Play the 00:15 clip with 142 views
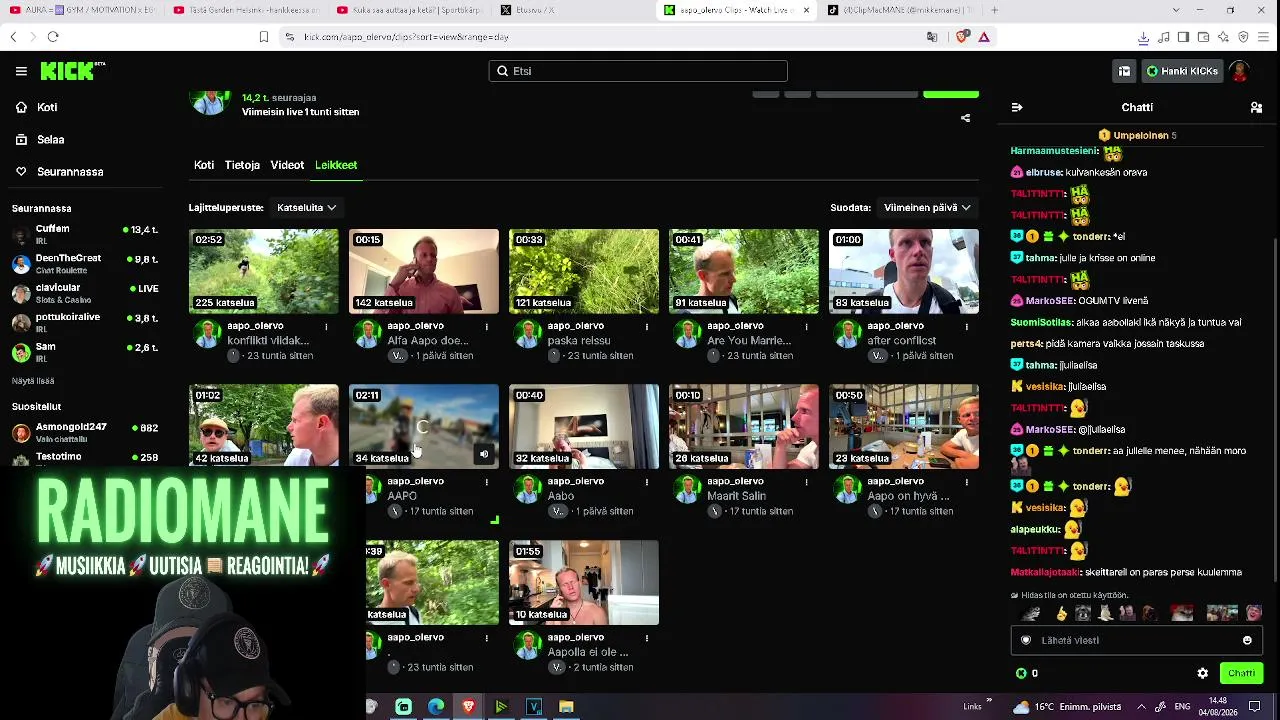Viewport: 1280px width, 720px height. pos(424,271)
